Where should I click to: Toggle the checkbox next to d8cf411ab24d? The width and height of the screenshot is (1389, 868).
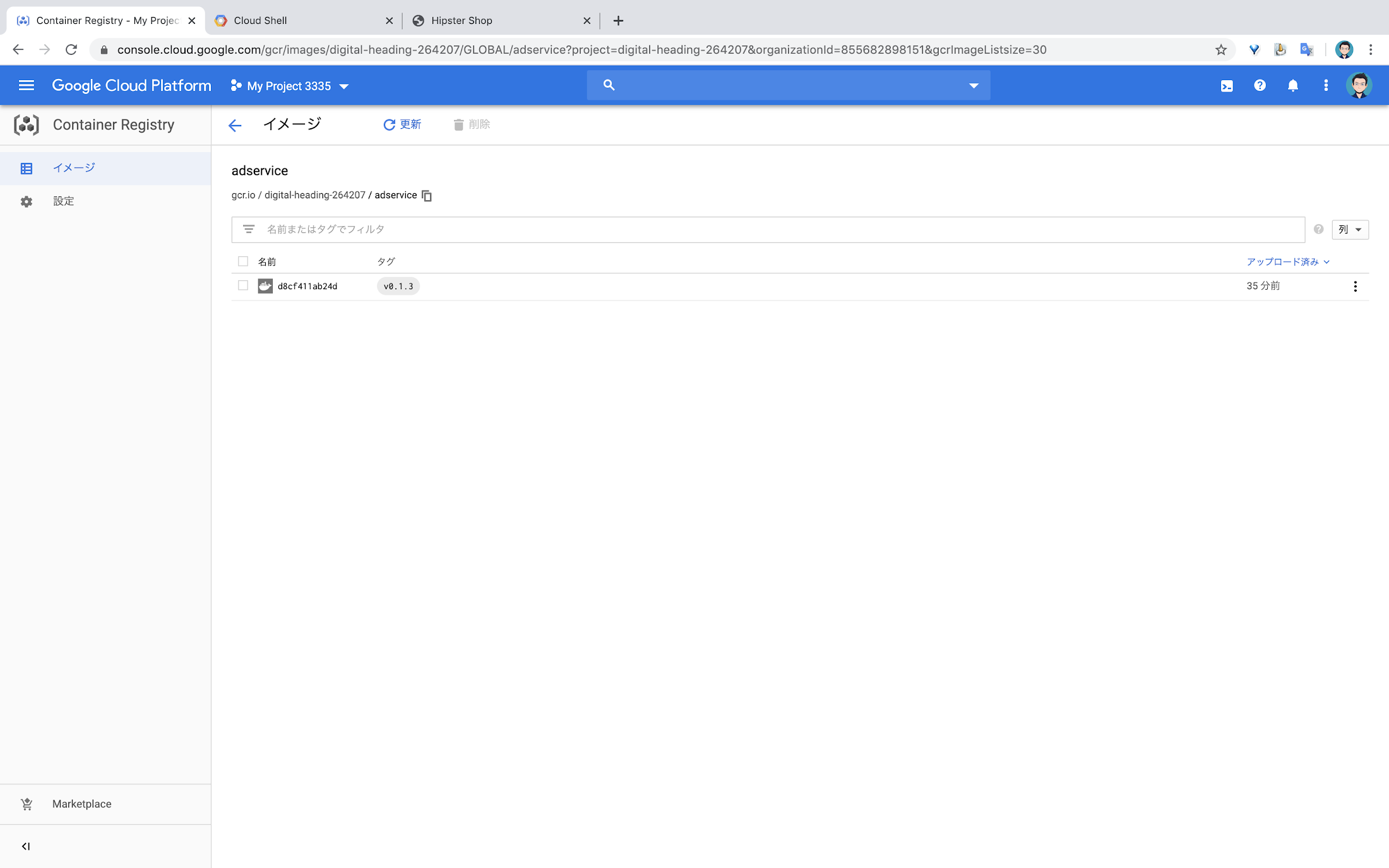[243, 286]
